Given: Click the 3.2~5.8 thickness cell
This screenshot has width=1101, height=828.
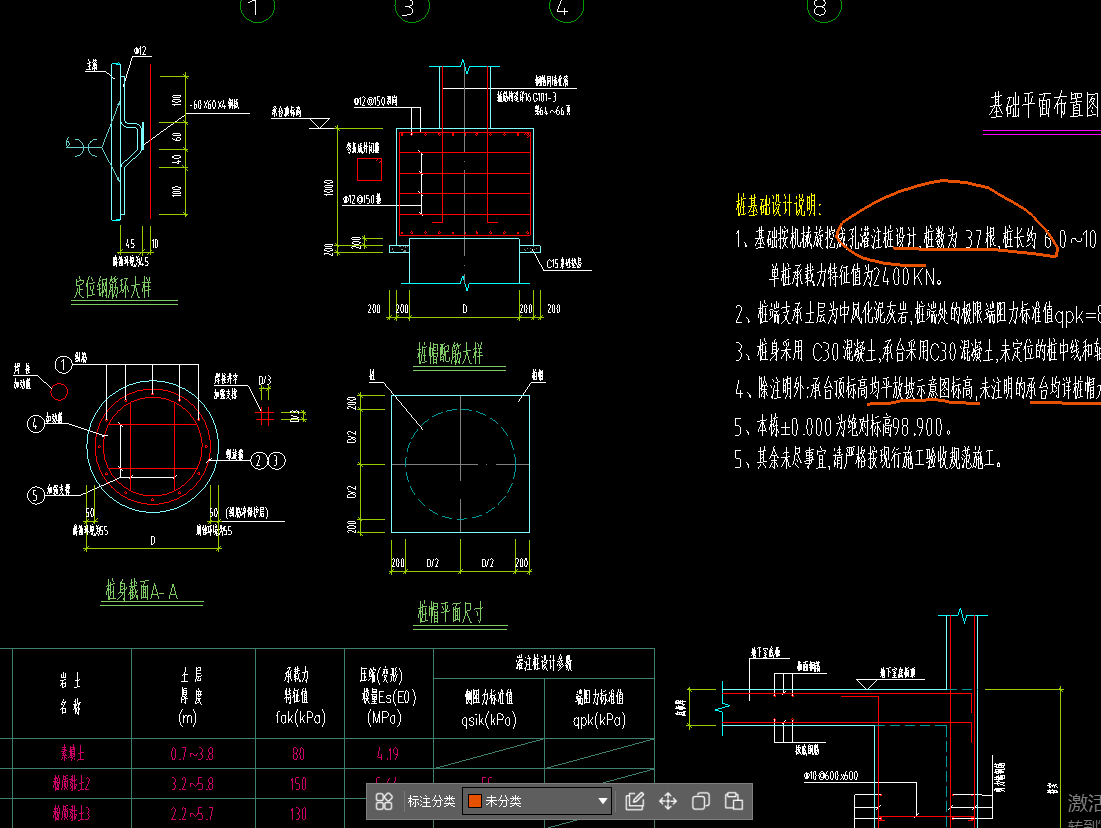Looking at the screenshot, I should point(192,784).
